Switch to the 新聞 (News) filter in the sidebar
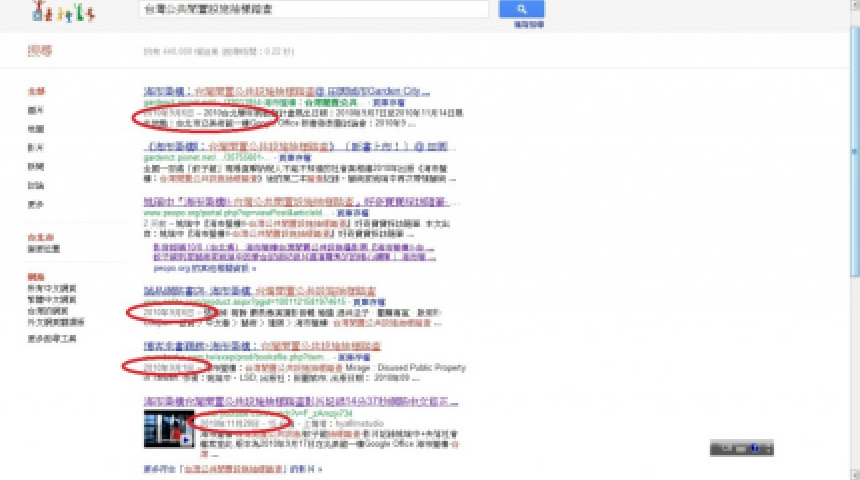 pos(36,166)
